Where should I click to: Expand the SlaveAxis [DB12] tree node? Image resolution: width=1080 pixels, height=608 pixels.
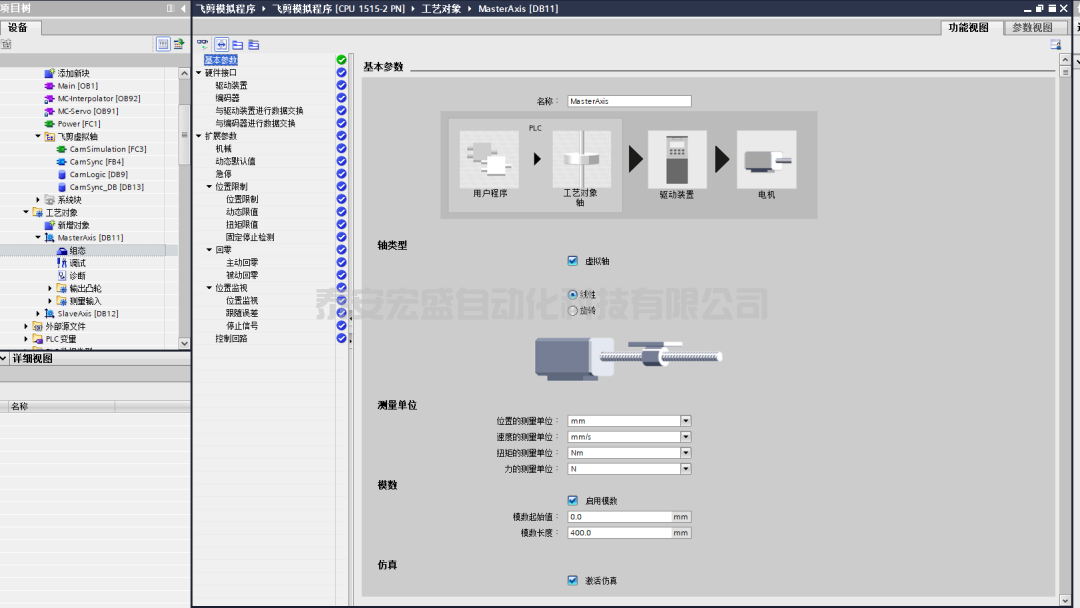(x=39, y=314)
